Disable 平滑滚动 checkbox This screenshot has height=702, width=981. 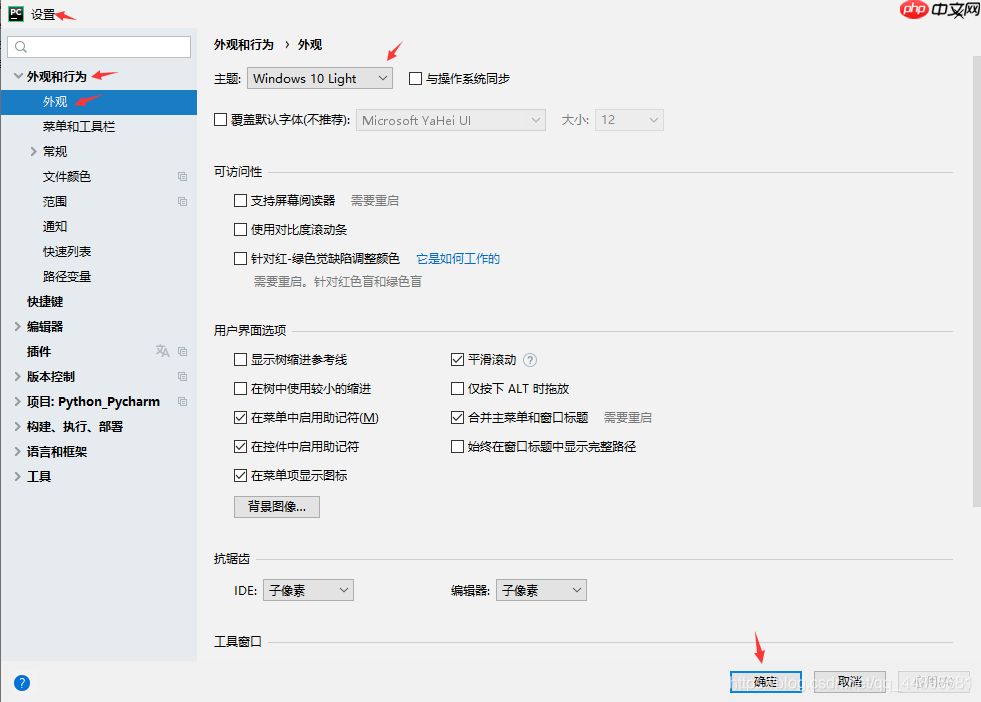(457, 359)
